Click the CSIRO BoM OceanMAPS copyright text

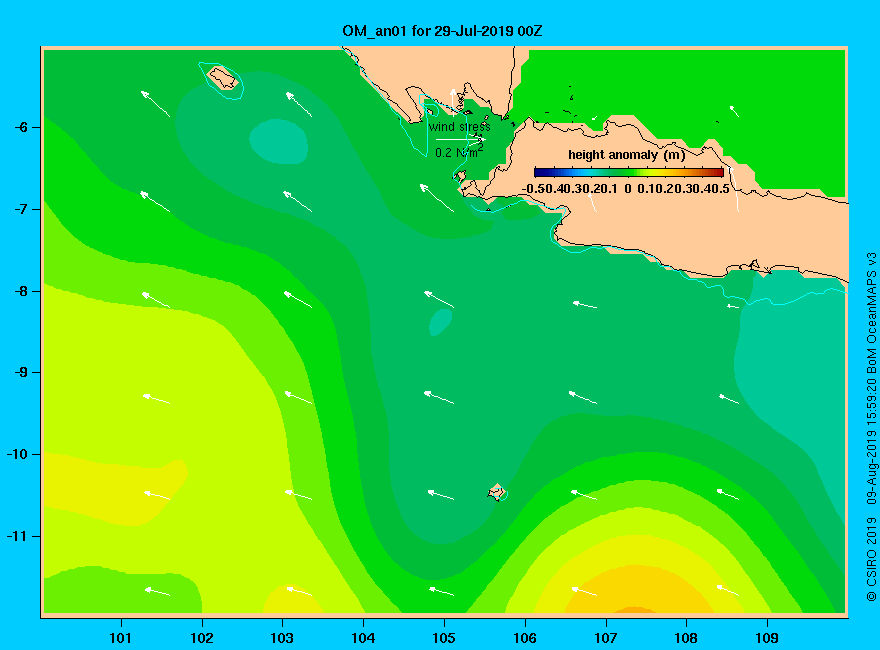tap(871, 427)
